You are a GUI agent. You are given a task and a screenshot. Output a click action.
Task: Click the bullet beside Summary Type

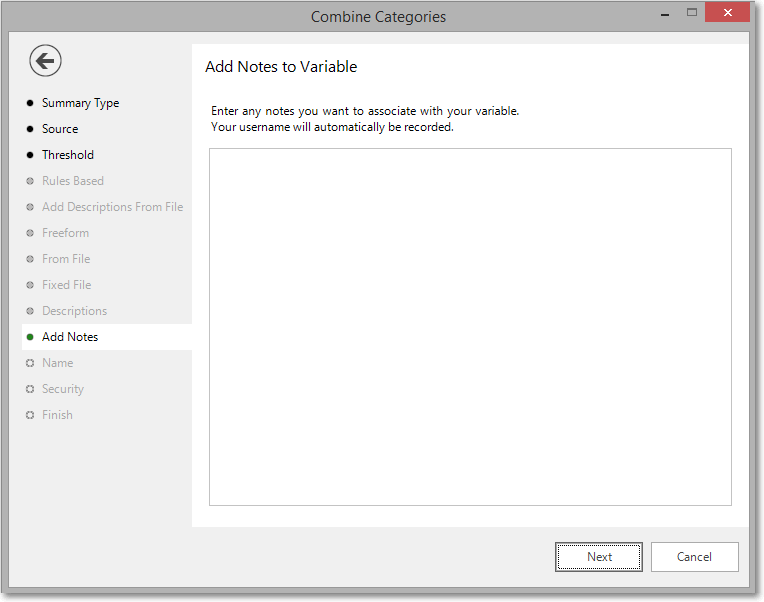point(30,103)
